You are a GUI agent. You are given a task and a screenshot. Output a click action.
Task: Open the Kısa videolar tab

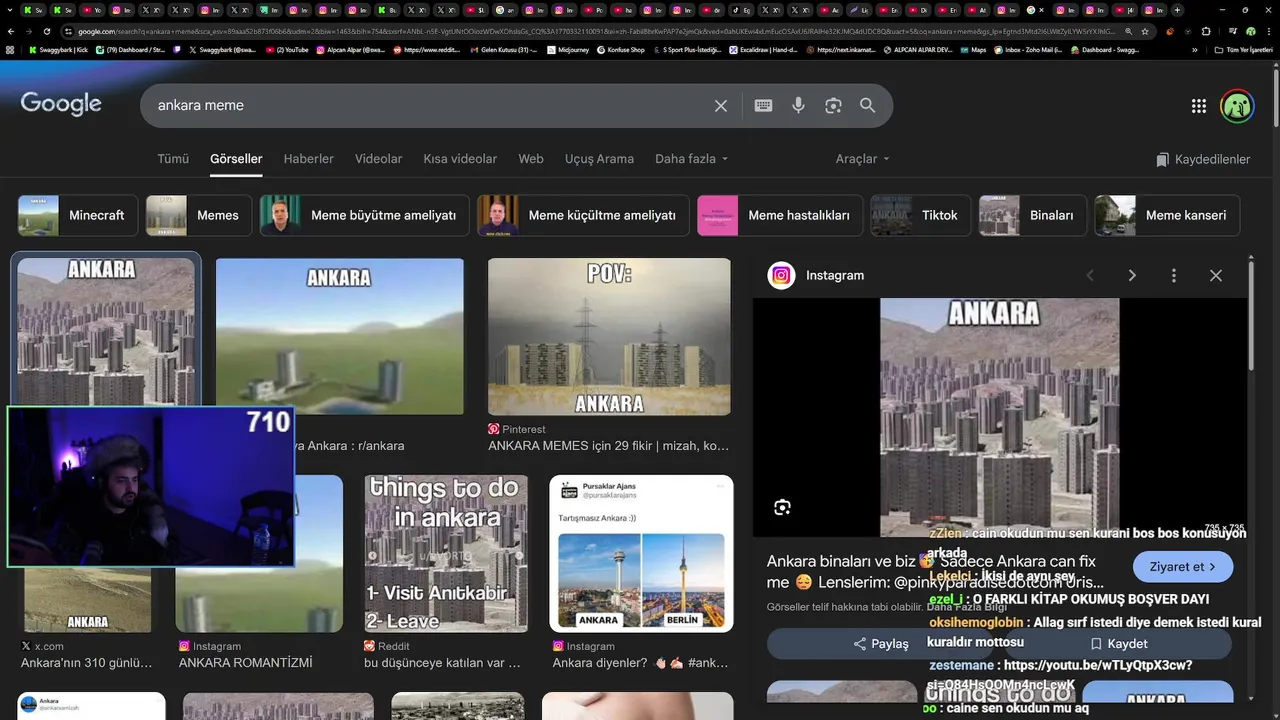tap(460, 159)
